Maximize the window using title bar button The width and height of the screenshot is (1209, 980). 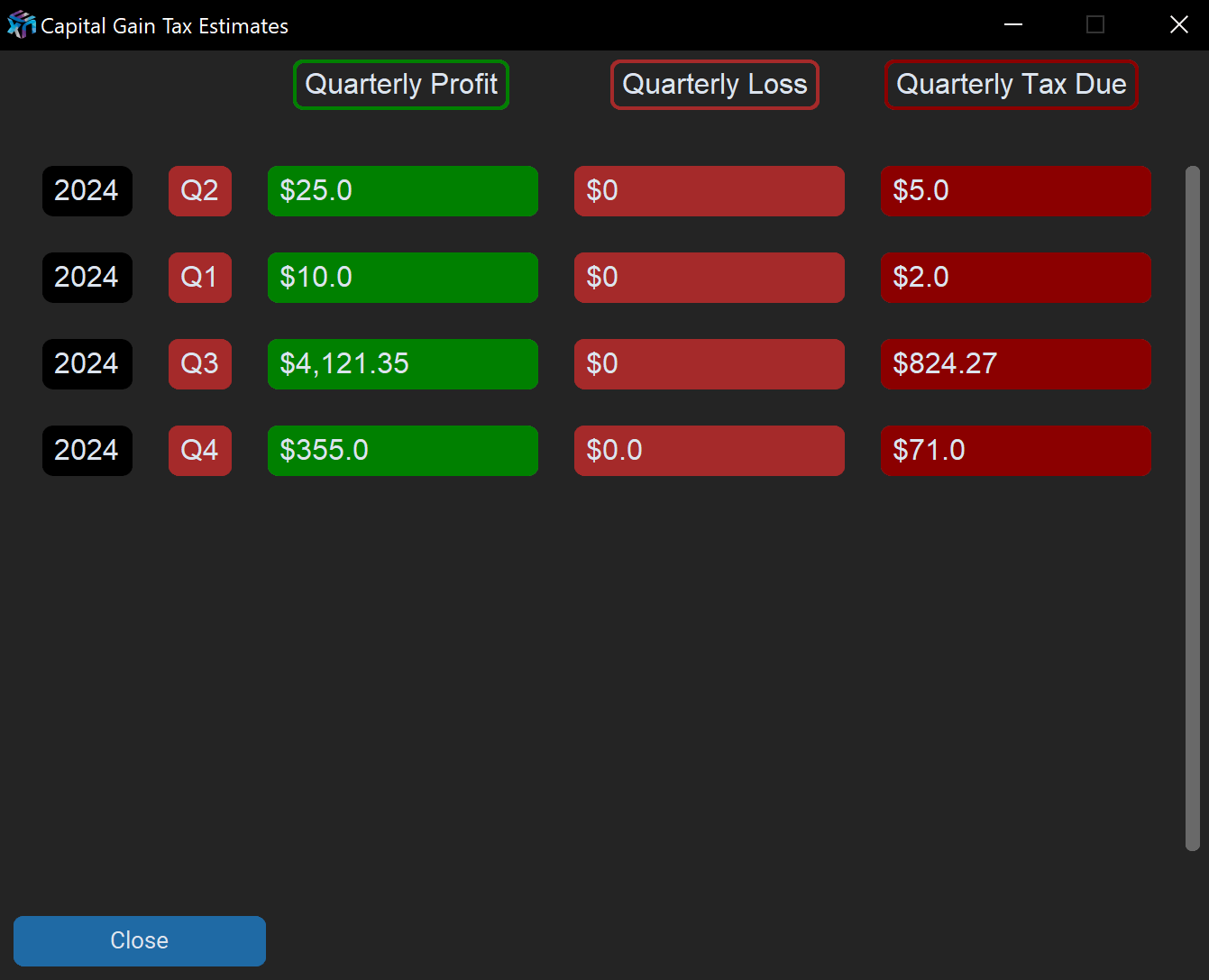pos(1095,25)
